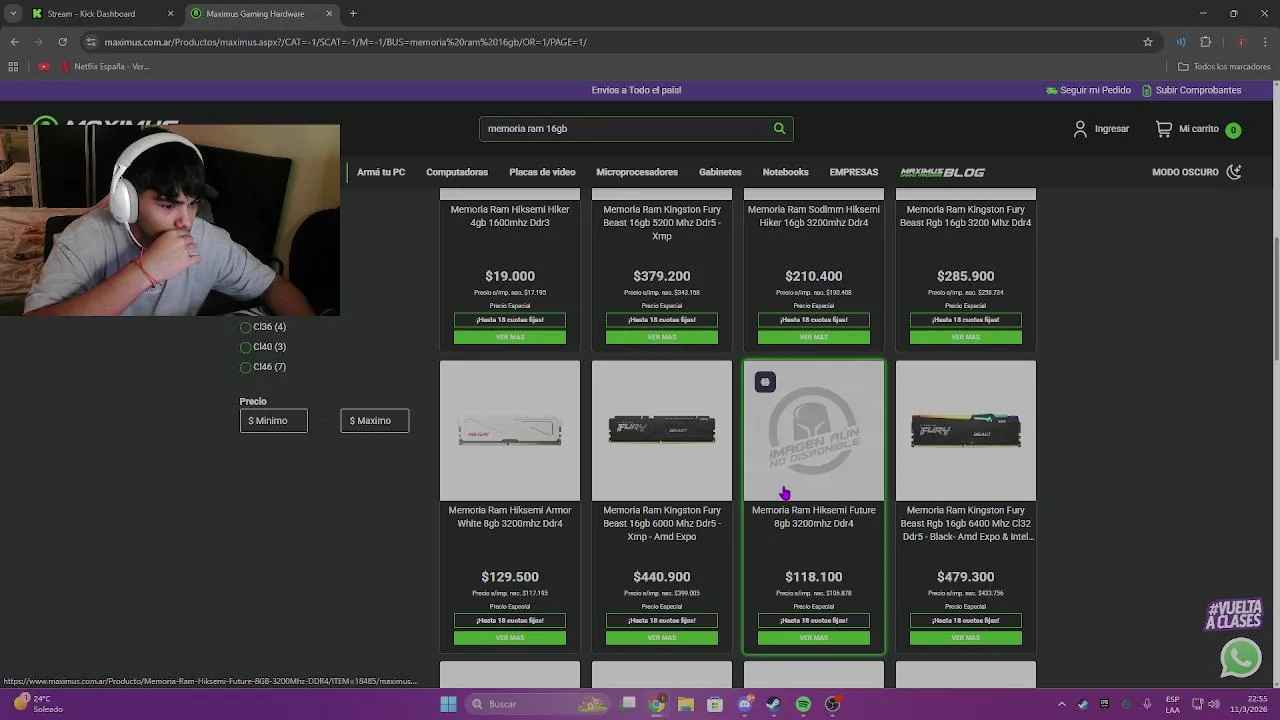Open OBS Studio from the taskbar
Viewport: 1280px width, 720px height.
pyautogui.click(x=832, y=704)
